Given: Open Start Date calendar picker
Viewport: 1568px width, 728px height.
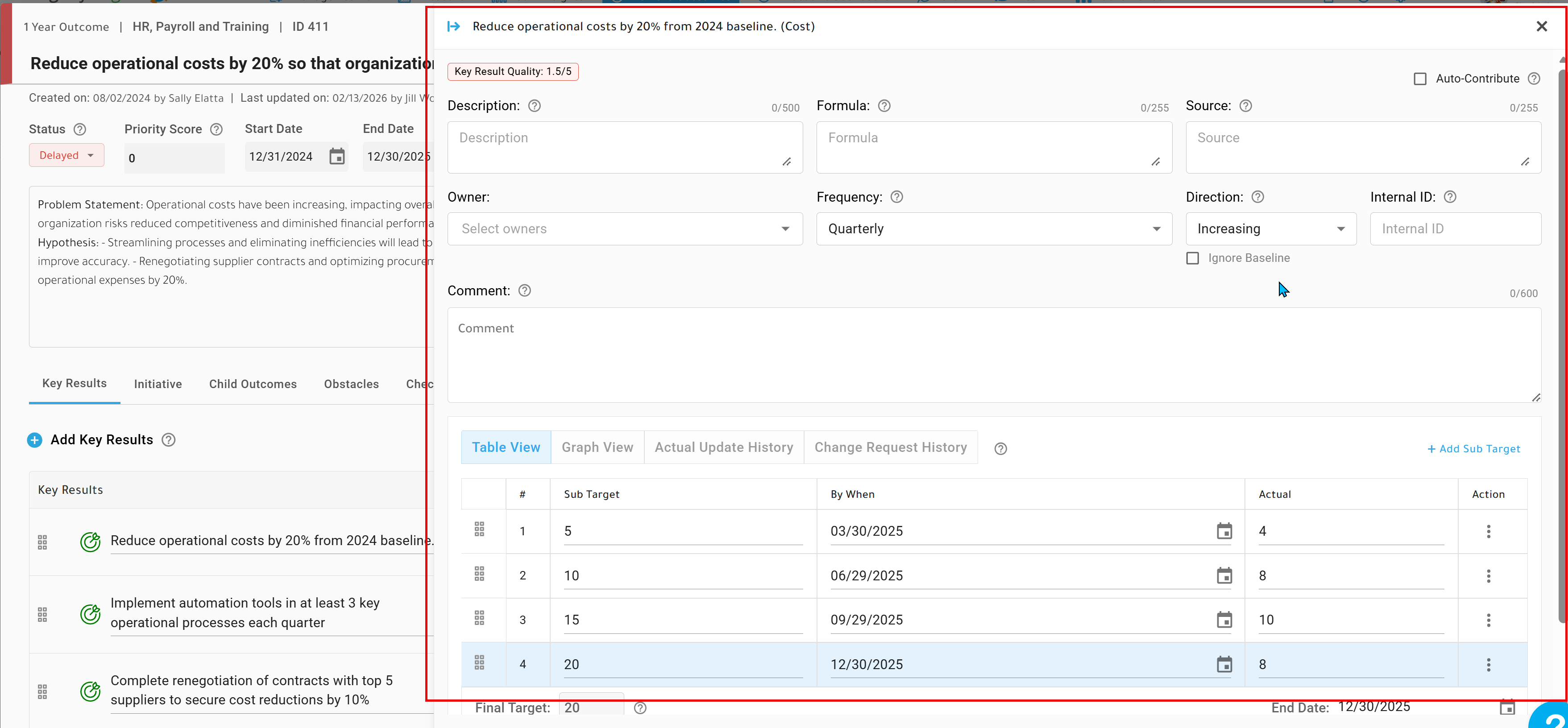Looking at the screenshot, I should coord(336,157).
